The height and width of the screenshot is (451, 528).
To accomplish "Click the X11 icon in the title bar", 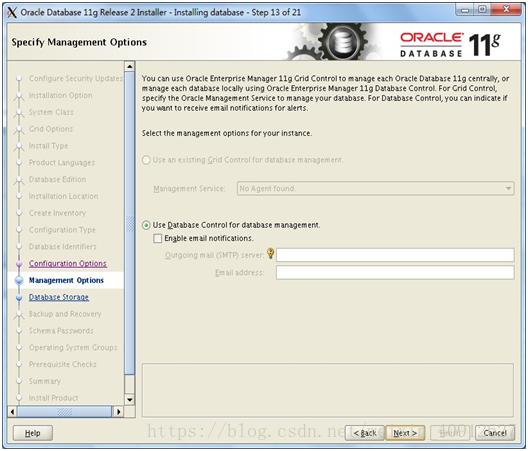I will point(12,12).
